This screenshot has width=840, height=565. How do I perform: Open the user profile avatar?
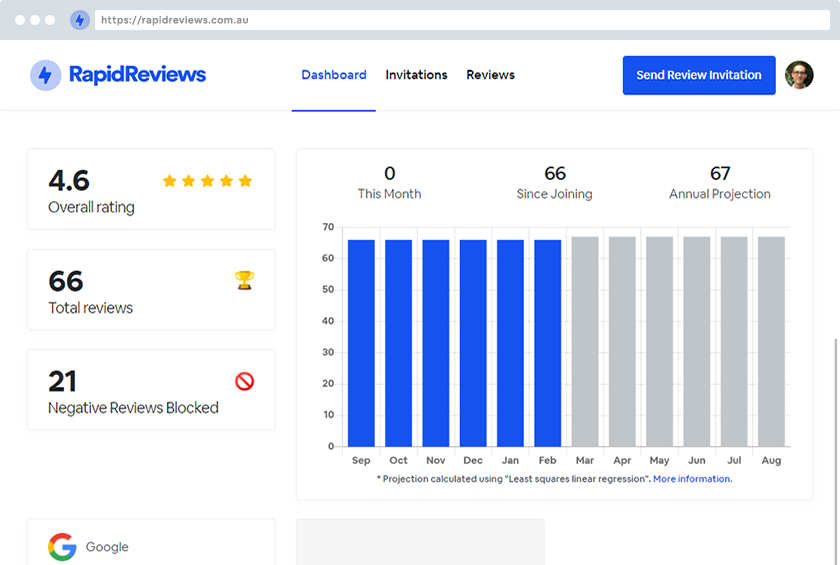tap(799, 75)
